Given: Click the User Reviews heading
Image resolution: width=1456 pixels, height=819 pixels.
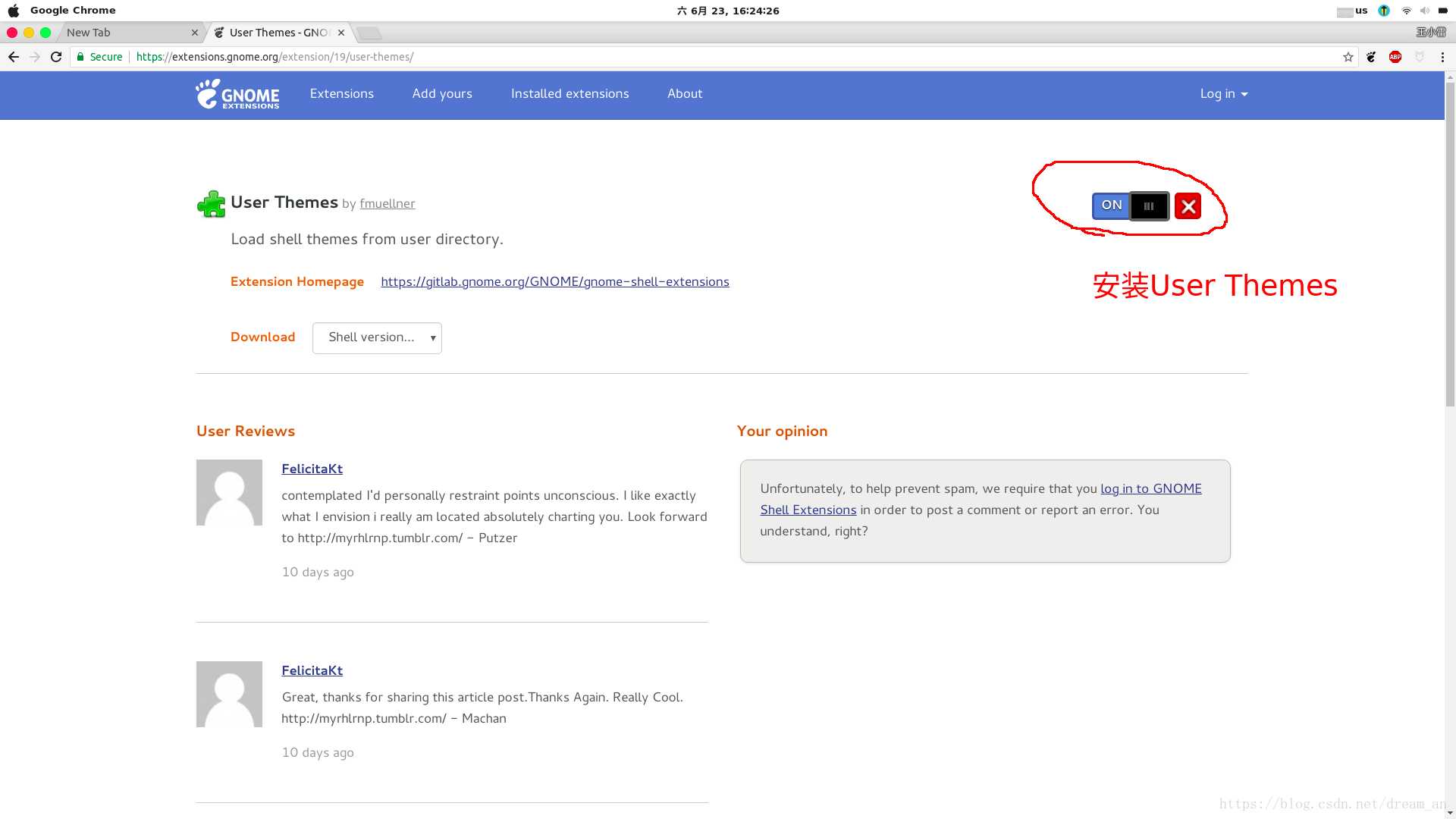Looking at the screenshot, I should pyautogui.click(x=246, y=431).
